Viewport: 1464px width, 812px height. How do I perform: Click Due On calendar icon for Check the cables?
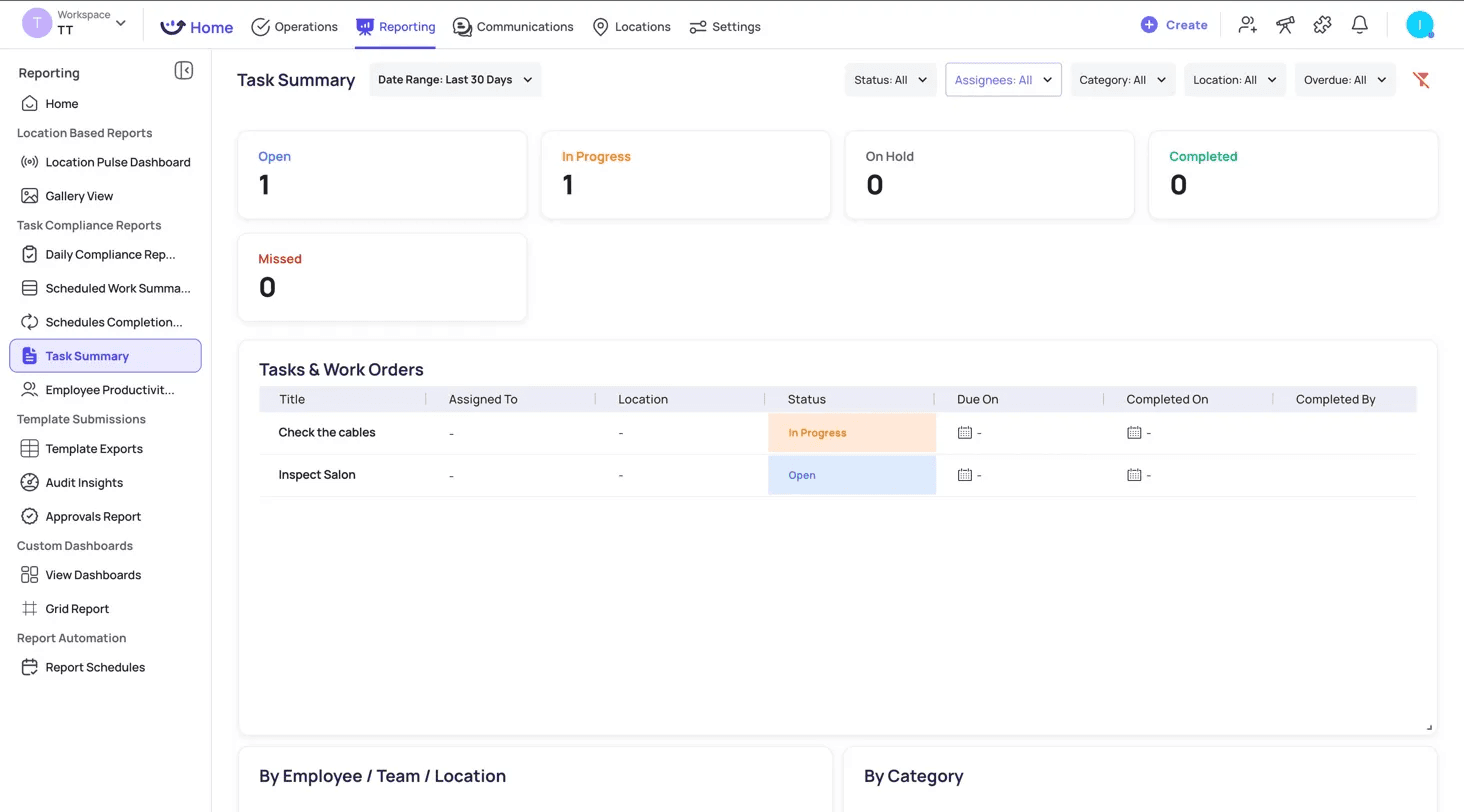click(965, 433)
